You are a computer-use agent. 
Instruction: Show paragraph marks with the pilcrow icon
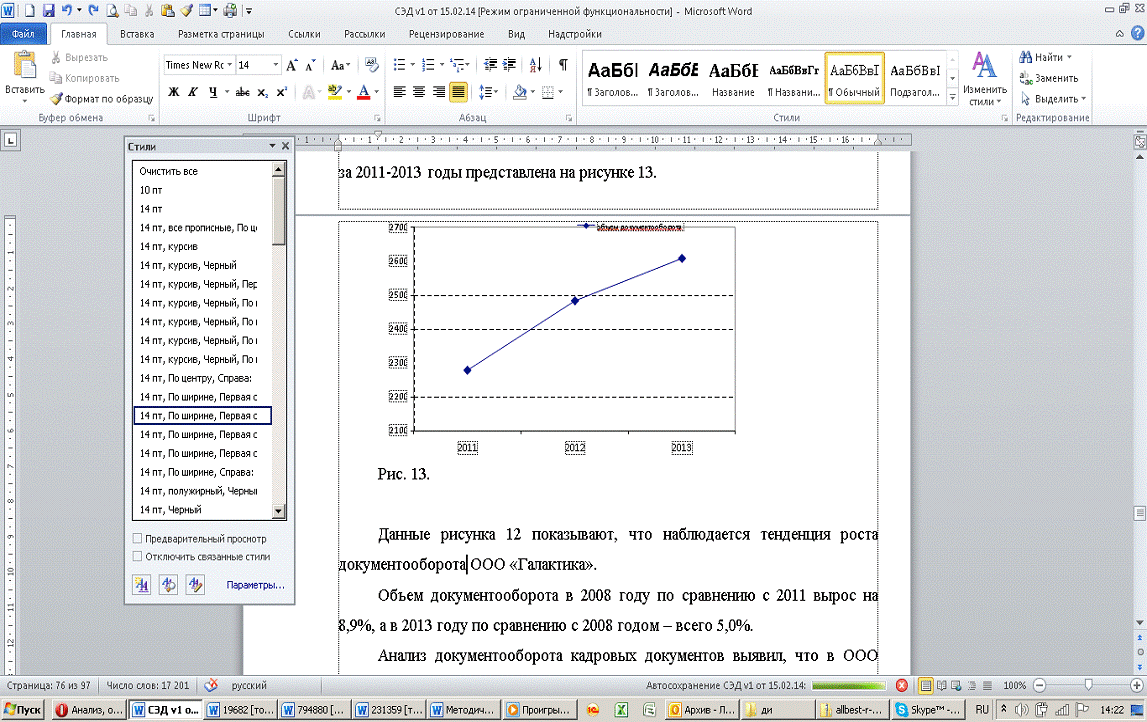563,65
